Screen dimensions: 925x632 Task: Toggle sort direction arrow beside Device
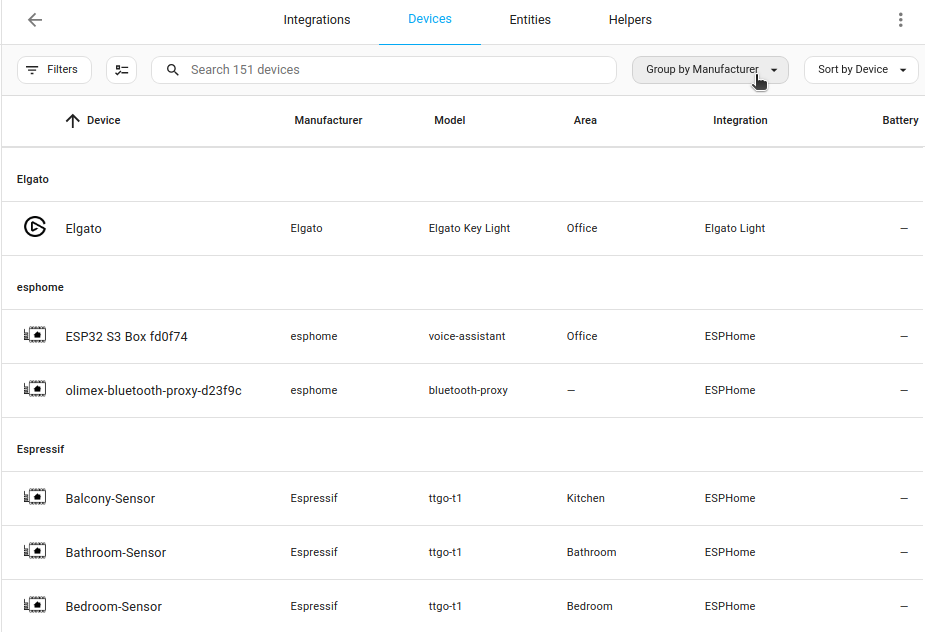pyautogui.click(x=72, y=121)
